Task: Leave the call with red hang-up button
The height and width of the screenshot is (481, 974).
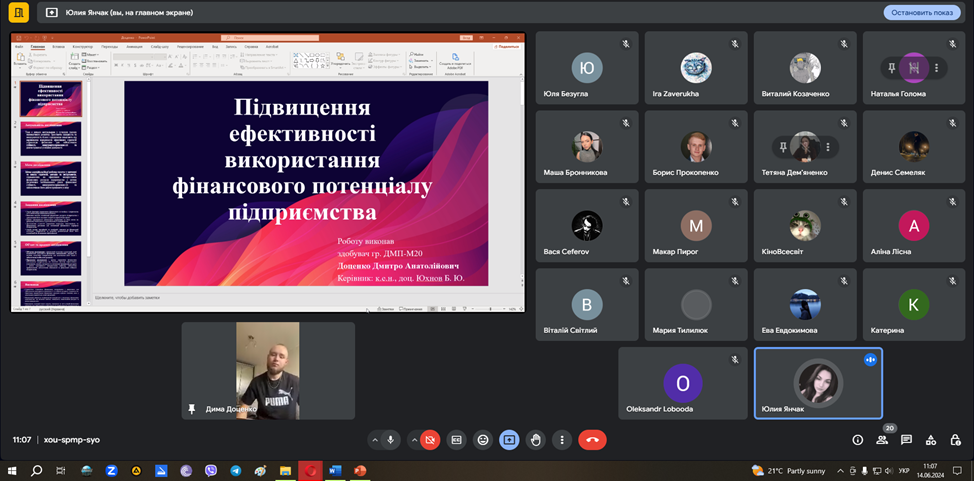Action: (x=592, y=440)
